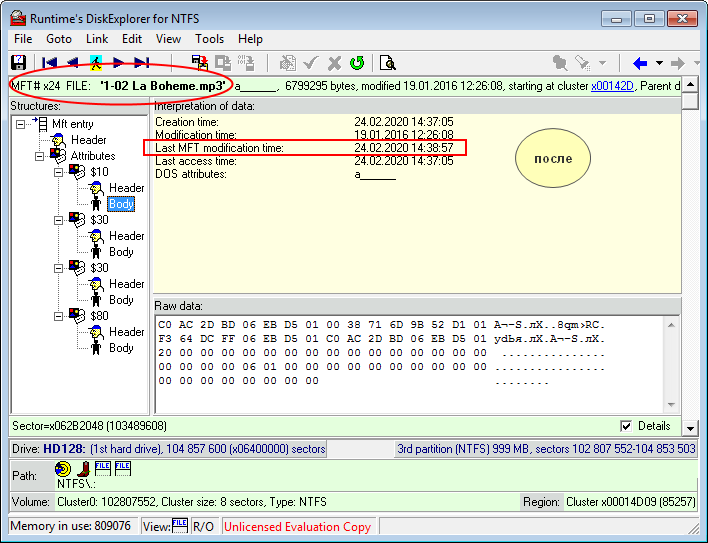
Task: Click the top panel scroll up arrow
Action: (x=690, y=84)
